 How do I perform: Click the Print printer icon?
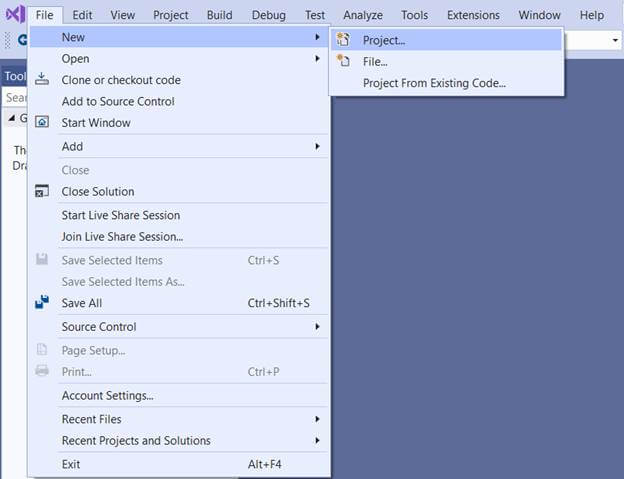[x=42, y=371]
